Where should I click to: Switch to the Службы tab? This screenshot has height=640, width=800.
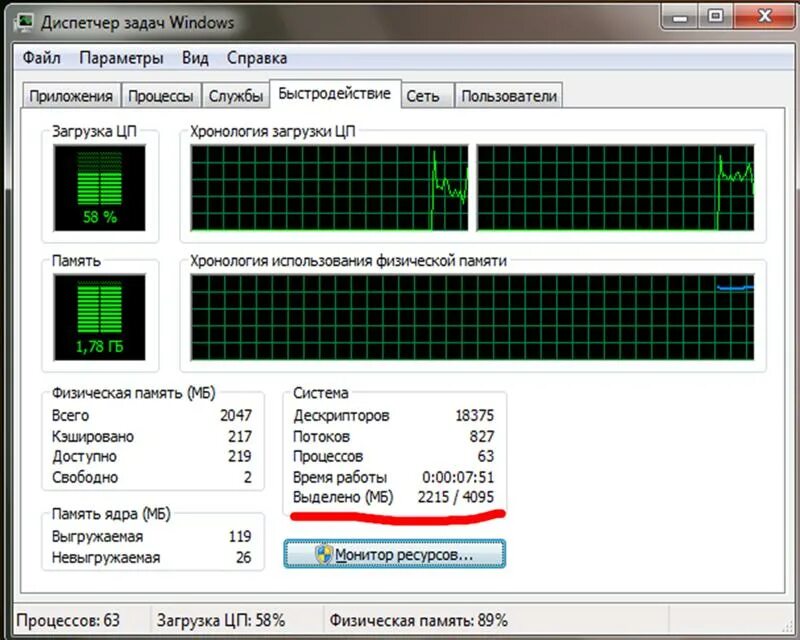(x=236, y=95)
